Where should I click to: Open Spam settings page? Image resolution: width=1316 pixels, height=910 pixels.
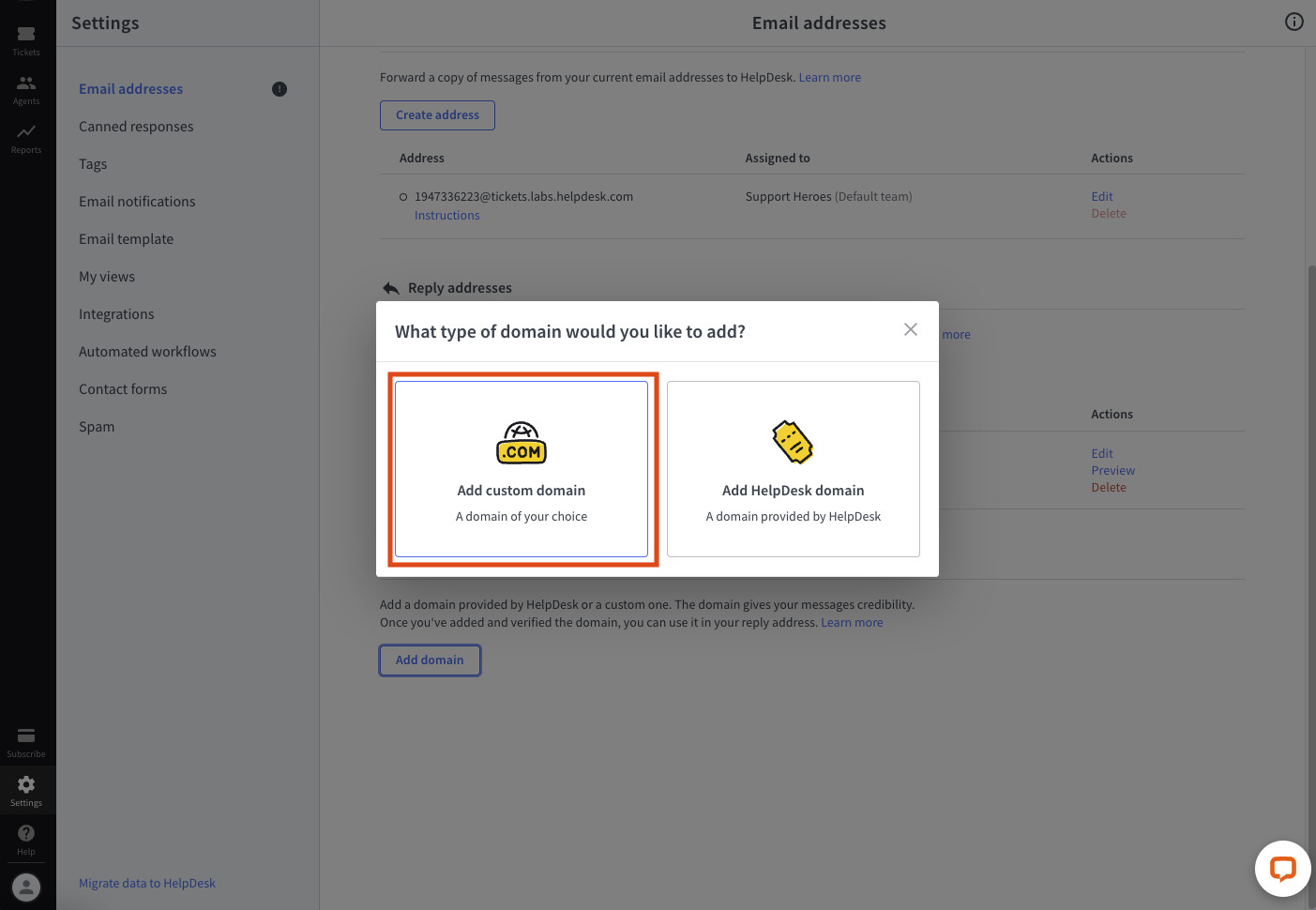[x=96, y=426]
